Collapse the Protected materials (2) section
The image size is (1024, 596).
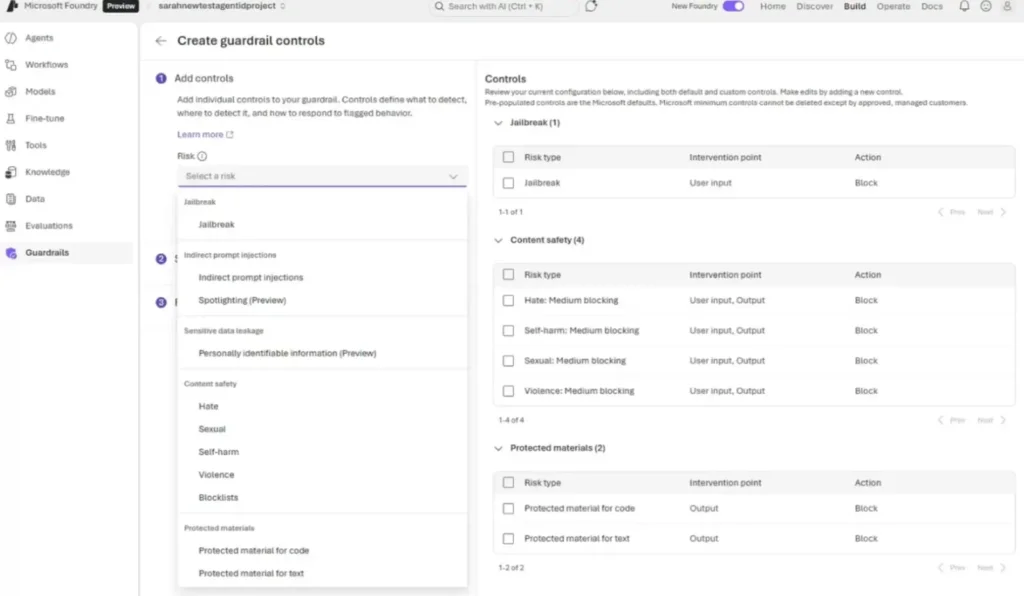click(x=499, y=448)
